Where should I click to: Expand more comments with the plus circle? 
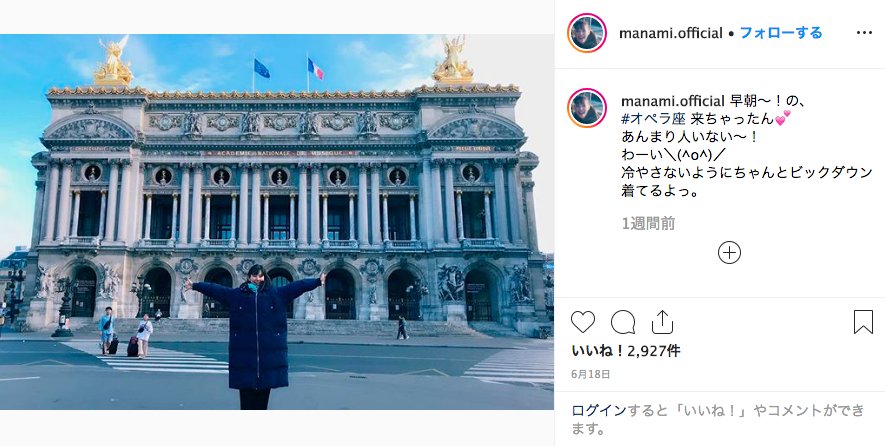(729, 252)
